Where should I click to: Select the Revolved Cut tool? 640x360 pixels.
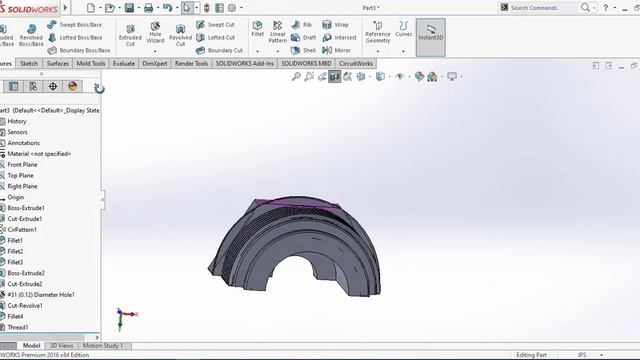pyautogui.click(x=180, y=35)
